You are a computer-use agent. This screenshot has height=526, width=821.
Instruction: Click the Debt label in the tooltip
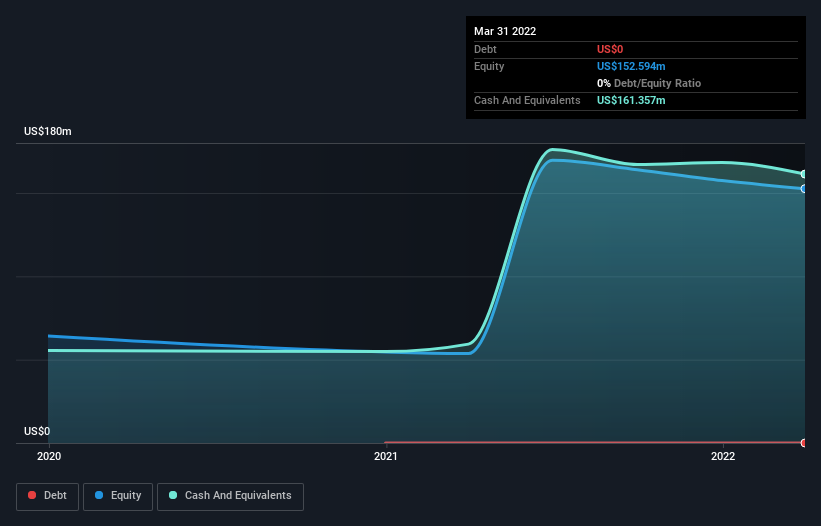(485, 49)
